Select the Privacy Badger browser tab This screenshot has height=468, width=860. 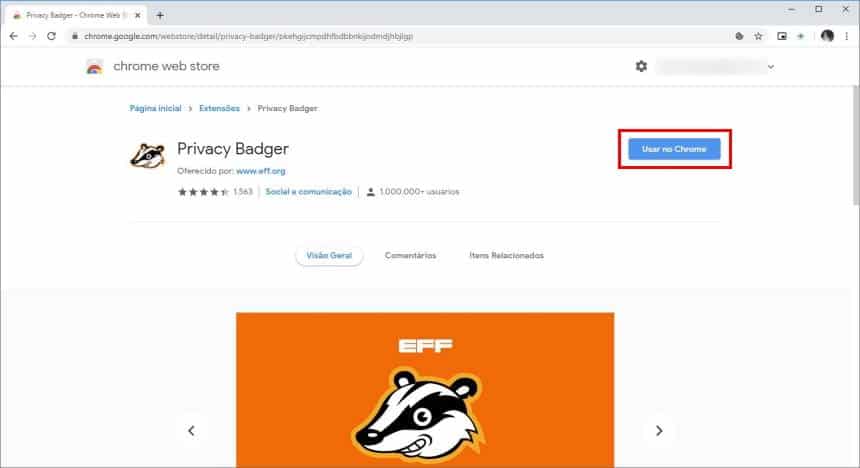click(x=74, y=15)
